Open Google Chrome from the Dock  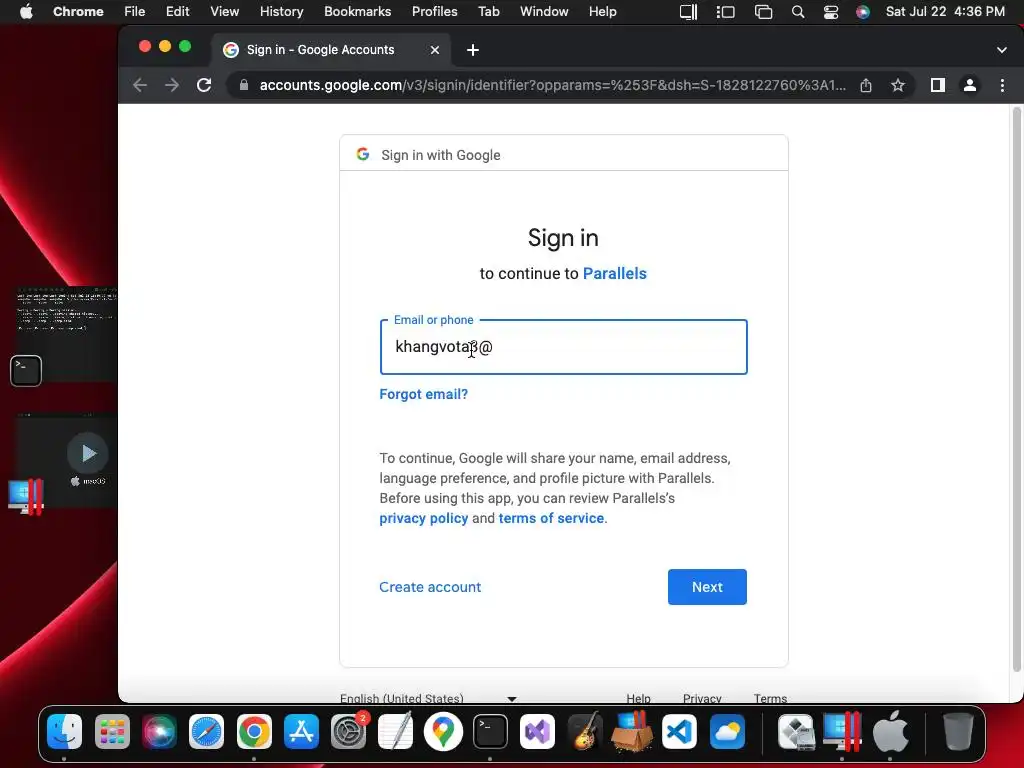[x=254, y=731]
